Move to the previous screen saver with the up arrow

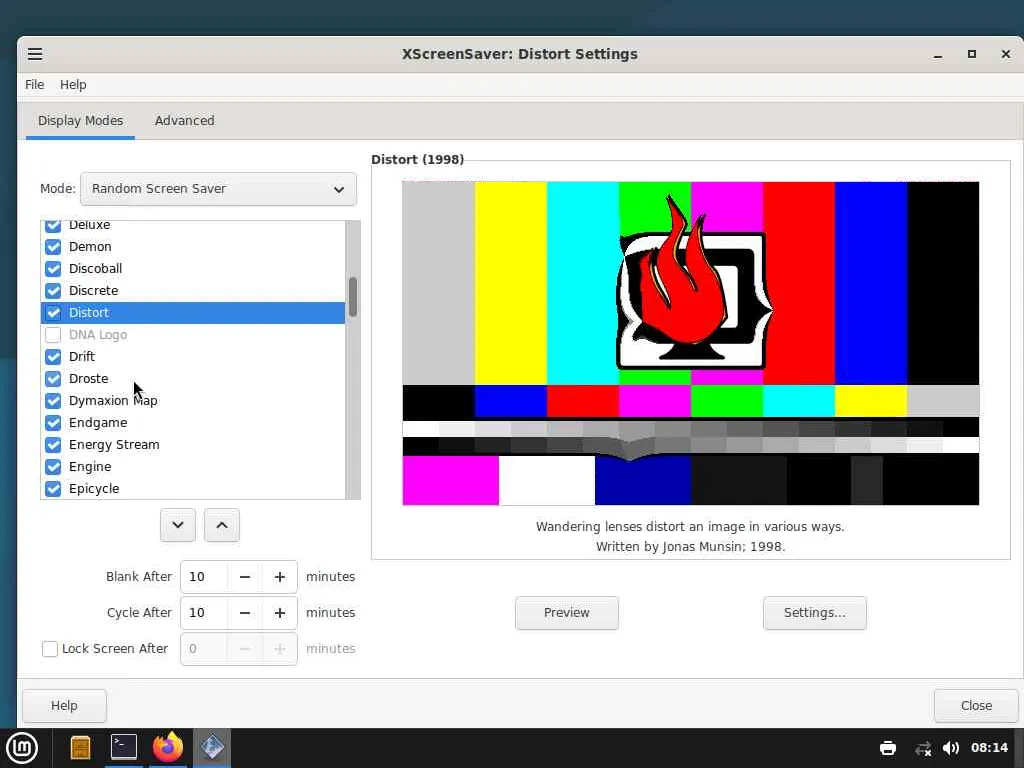coord(222,525)
